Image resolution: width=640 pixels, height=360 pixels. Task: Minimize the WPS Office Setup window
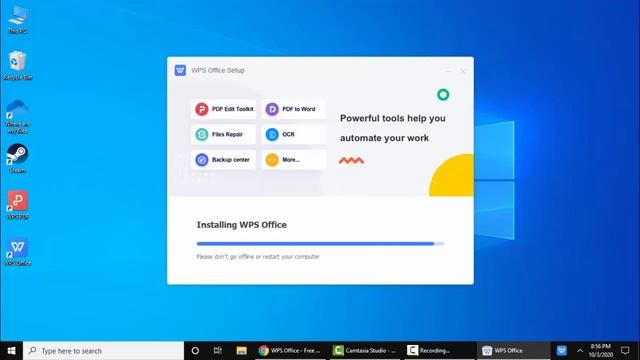tap(448, 71)
